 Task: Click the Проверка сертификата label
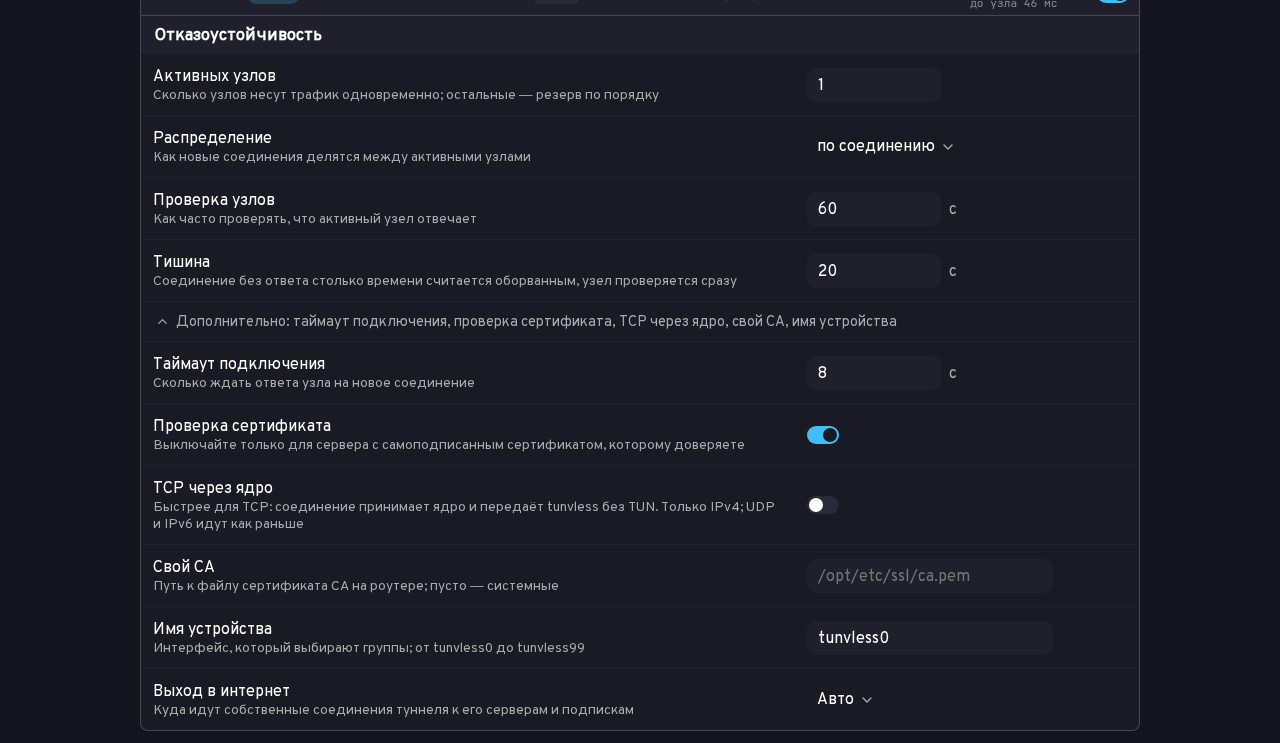(242, 427)
